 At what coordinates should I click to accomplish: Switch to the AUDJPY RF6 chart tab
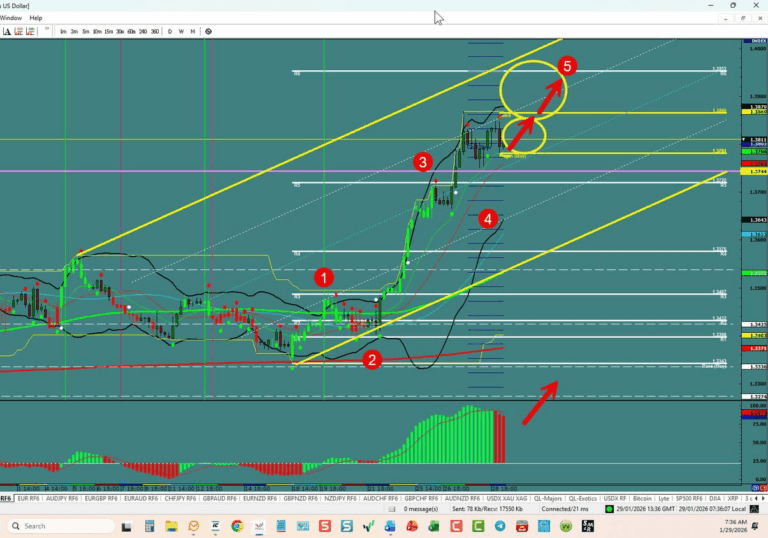click(62, 498)
